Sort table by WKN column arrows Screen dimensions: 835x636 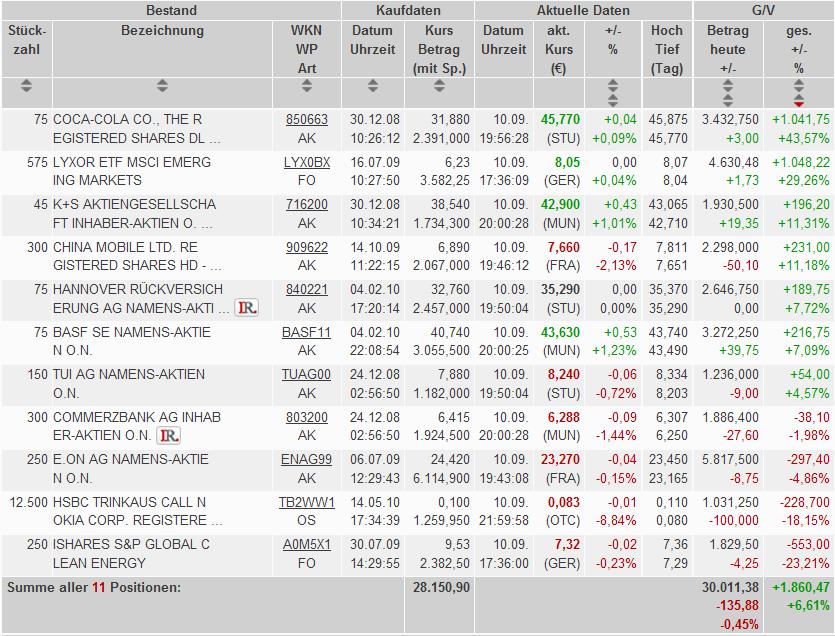tap(307, 86)
